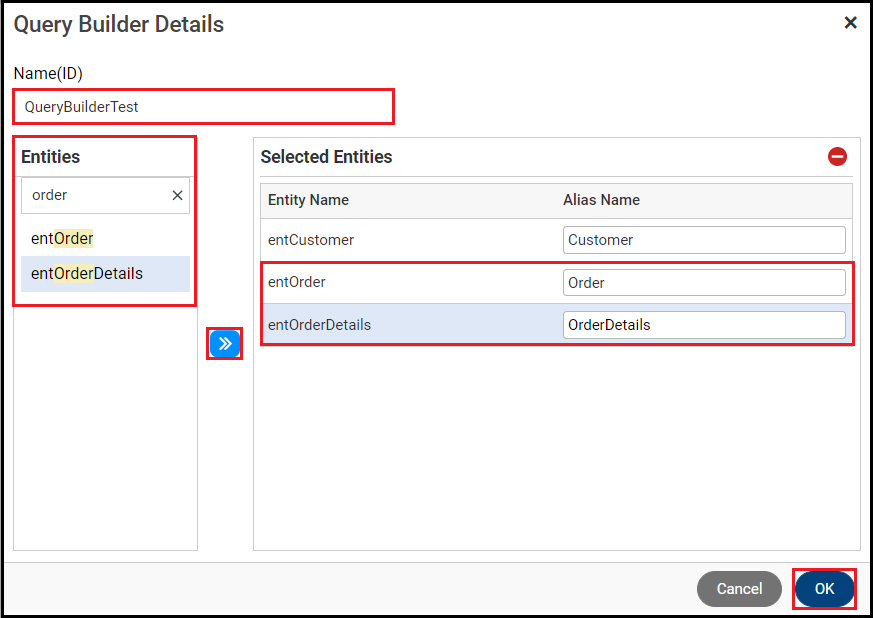Click the Entity Name column header
This screenshot has height=618, width=873.
click(x=308, y=200)
